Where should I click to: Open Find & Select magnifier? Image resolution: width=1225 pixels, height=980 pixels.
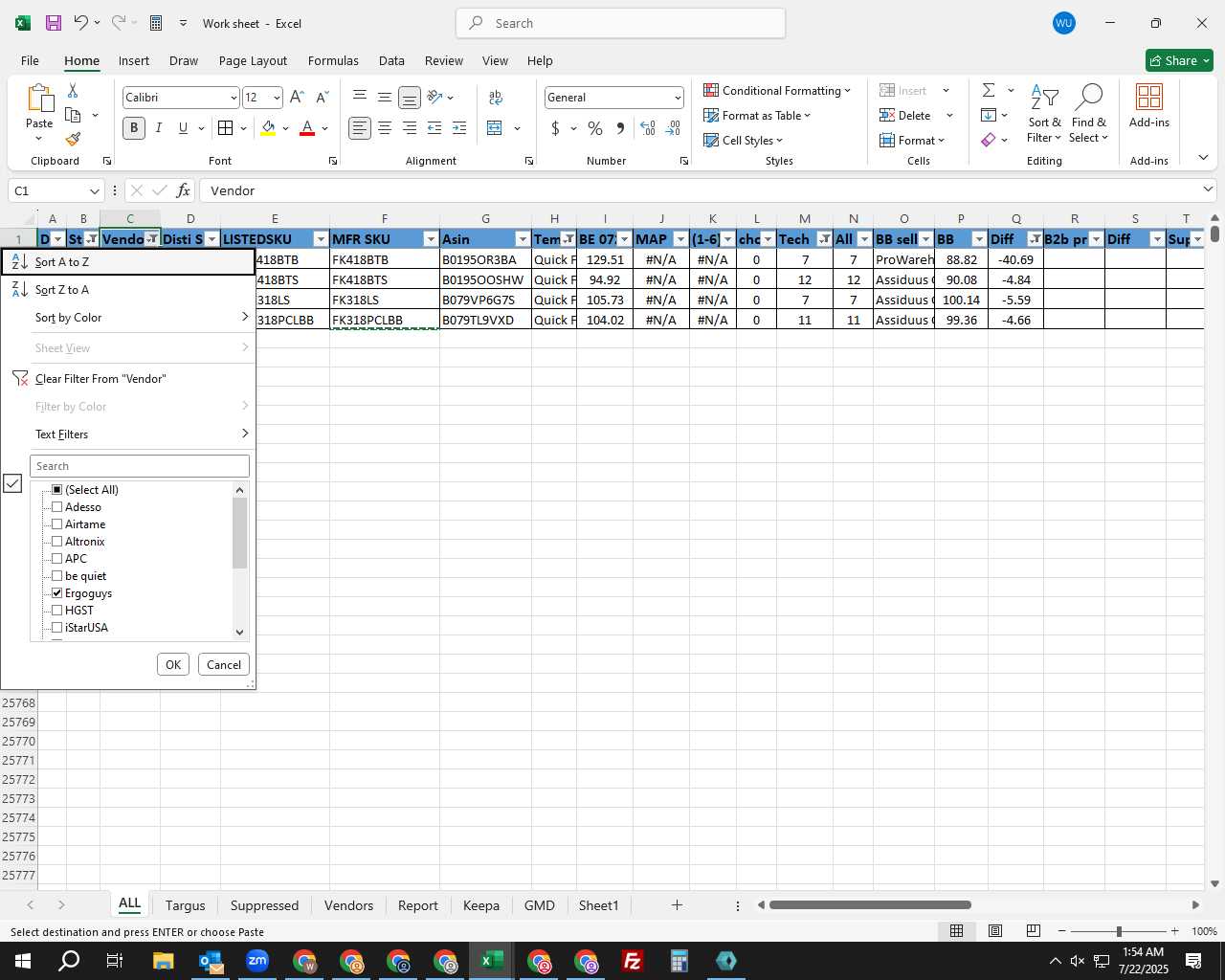click(x=1089, y=114)
